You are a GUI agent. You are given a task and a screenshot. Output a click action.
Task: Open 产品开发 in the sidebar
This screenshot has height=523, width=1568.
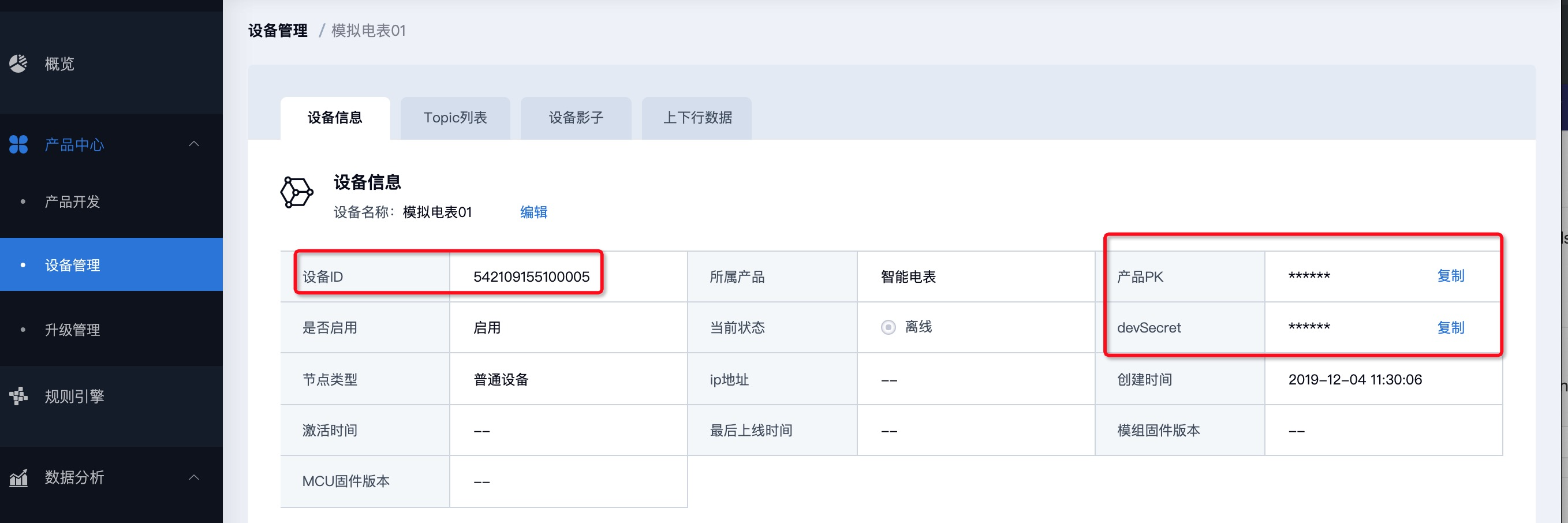tap(72, 201)
